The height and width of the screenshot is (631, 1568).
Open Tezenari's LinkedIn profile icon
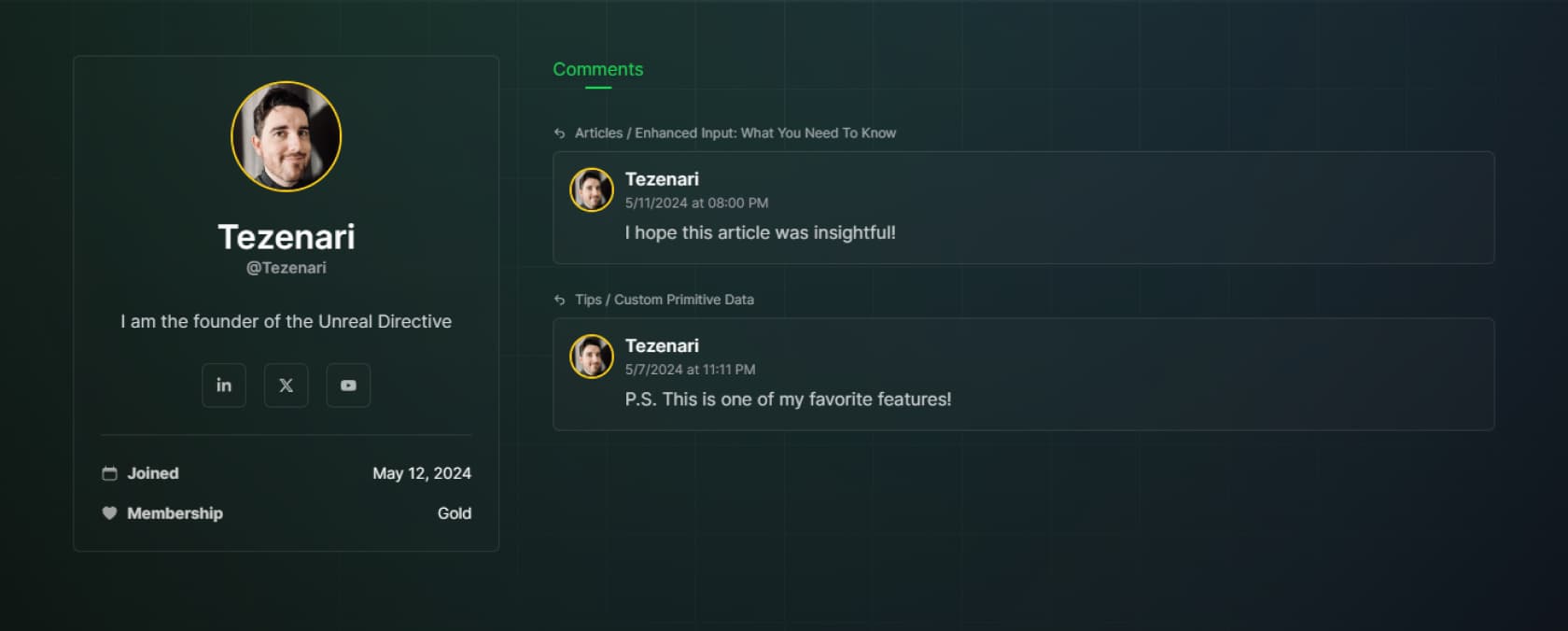223,385
